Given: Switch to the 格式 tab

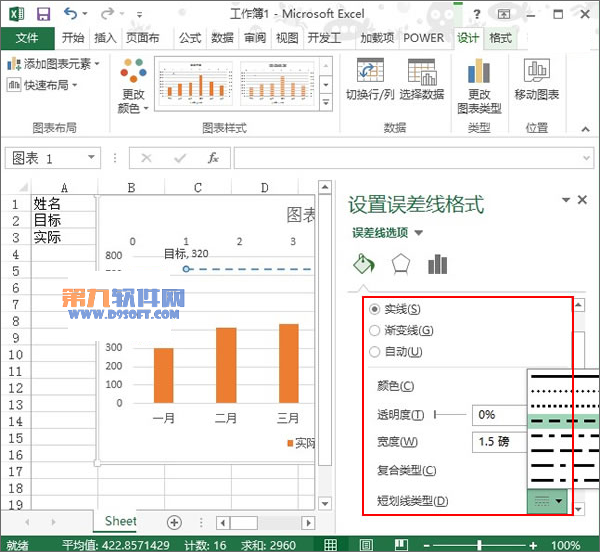Looking at the screenshot, I should coord(501,38).
